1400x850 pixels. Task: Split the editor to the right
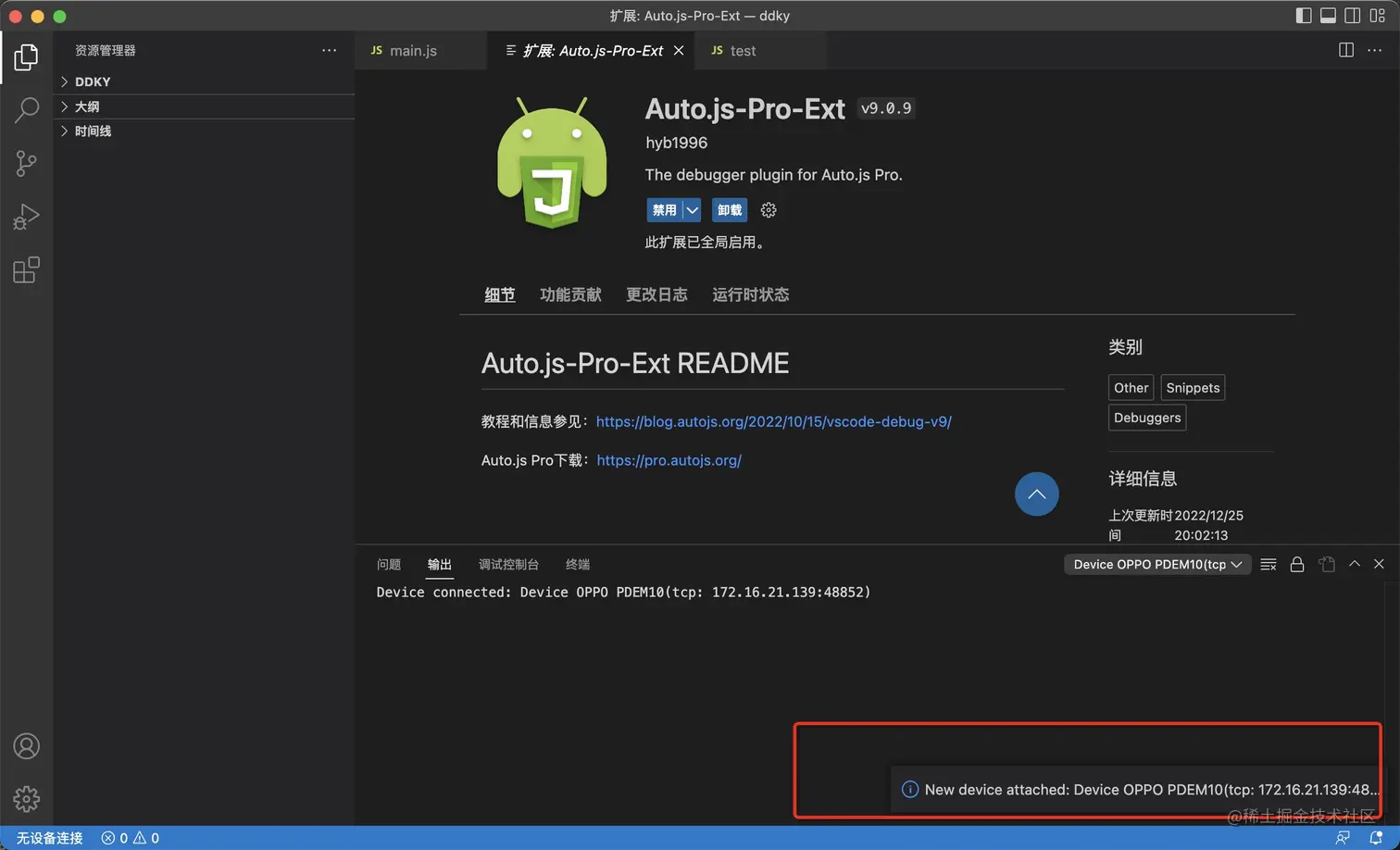1346,50
